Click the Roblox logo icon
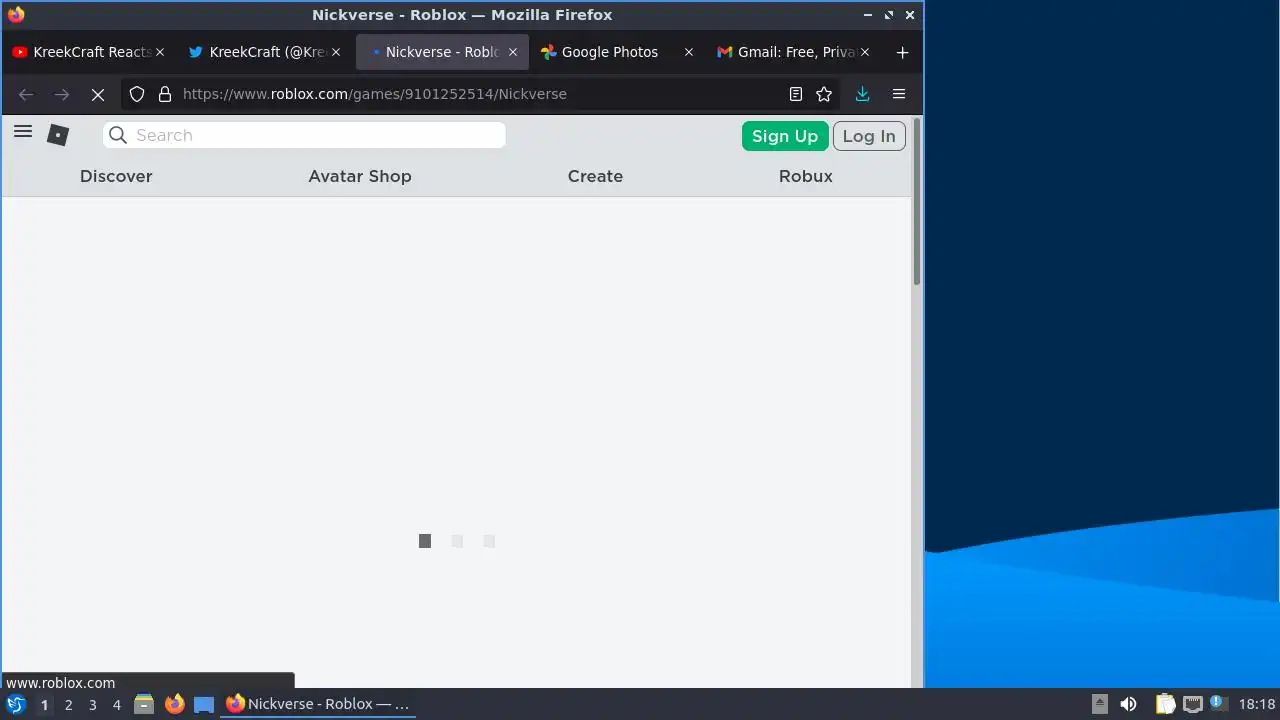The image size is (1280, 720). [x=58, y=135]
